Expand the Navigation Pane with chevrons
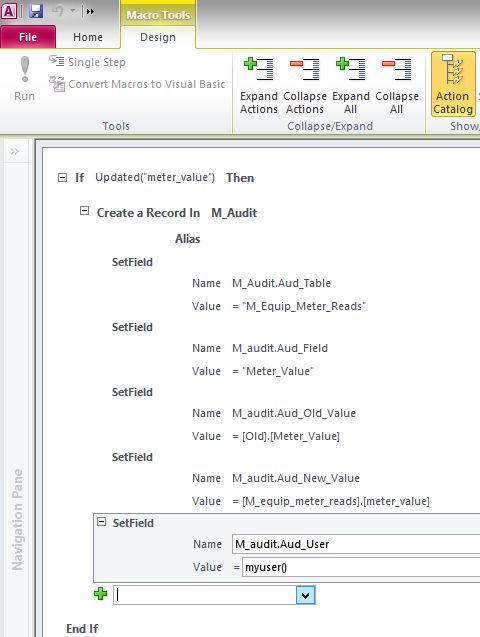The height and width of the screenshot is (637, 480). pyautogui.click(x=15, y=152)
